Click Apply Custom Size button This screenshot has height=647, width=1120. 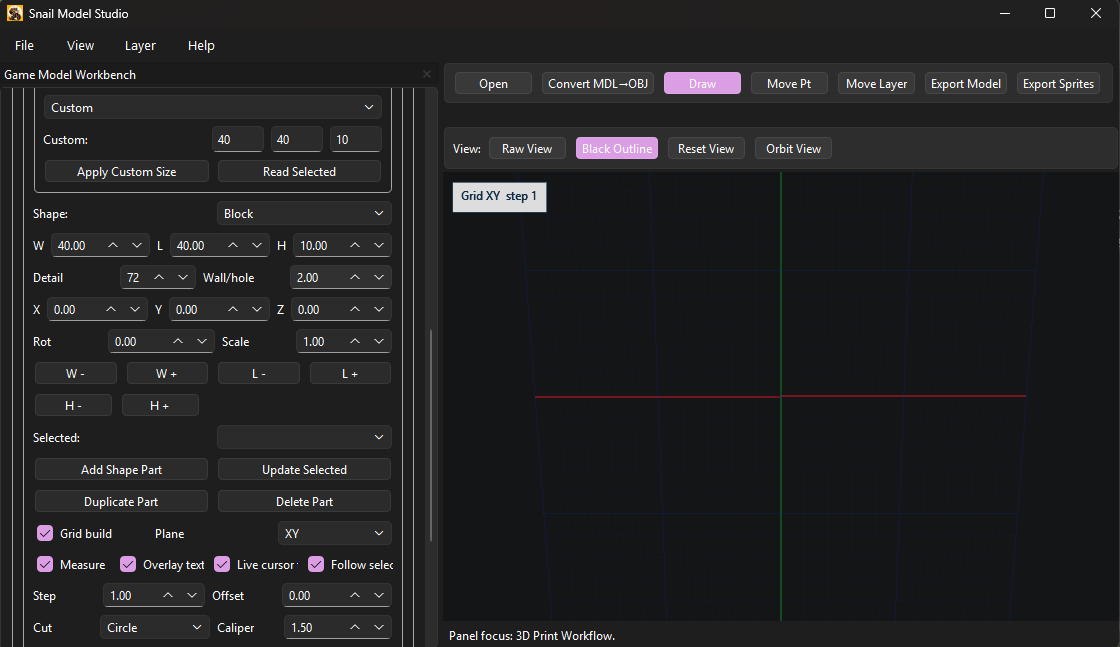pos(126,171)
